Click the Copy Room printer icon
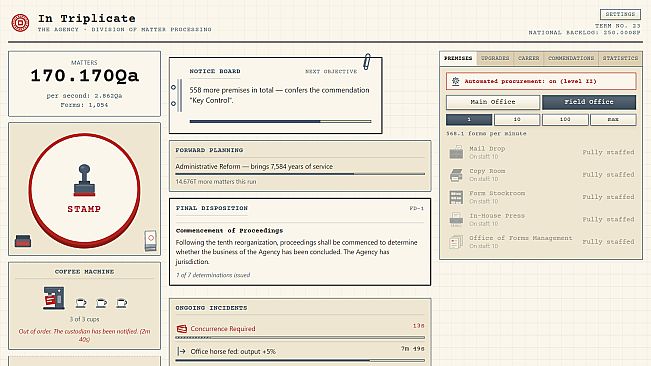Screen dimensions: 651x366 [456, 175]
